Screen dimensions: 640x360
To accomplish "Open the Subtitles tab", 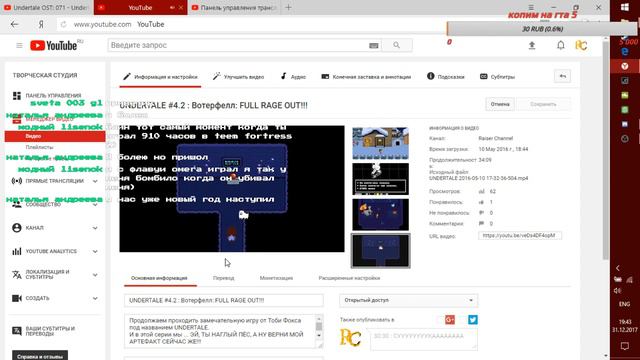I will point(497,77).
